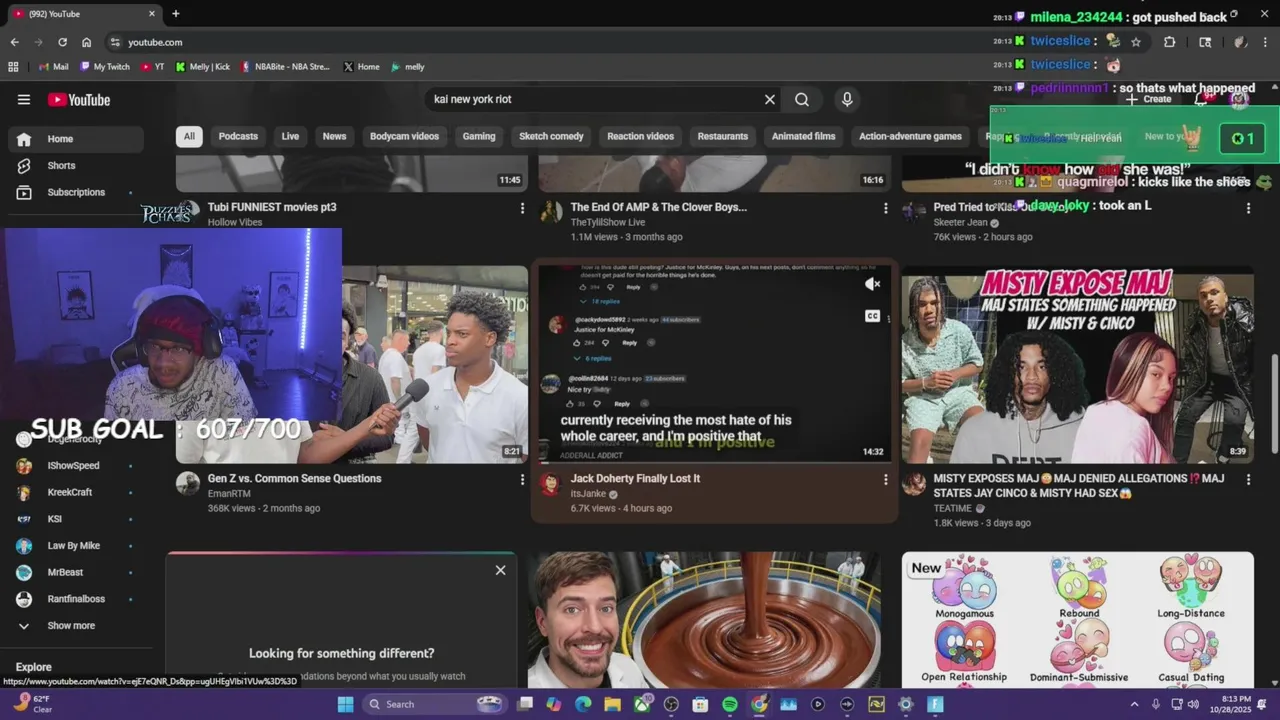Viewport: 1280px width, 720px height.
Task: Click the browser back arrow
Action: (x=14, y=42)
